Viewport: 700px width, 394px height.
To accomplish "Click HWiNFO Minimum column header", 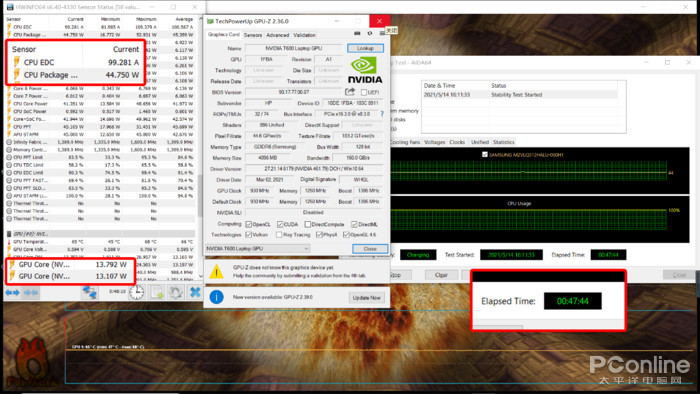I will pyautogui.click(x=110, y=19).
